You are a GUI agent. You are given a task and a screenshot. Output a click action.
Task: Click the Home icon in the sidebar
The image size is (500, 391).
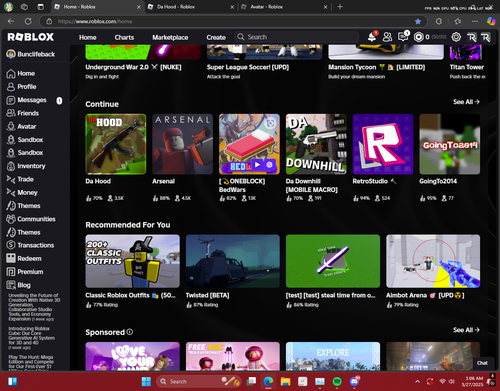11,74
